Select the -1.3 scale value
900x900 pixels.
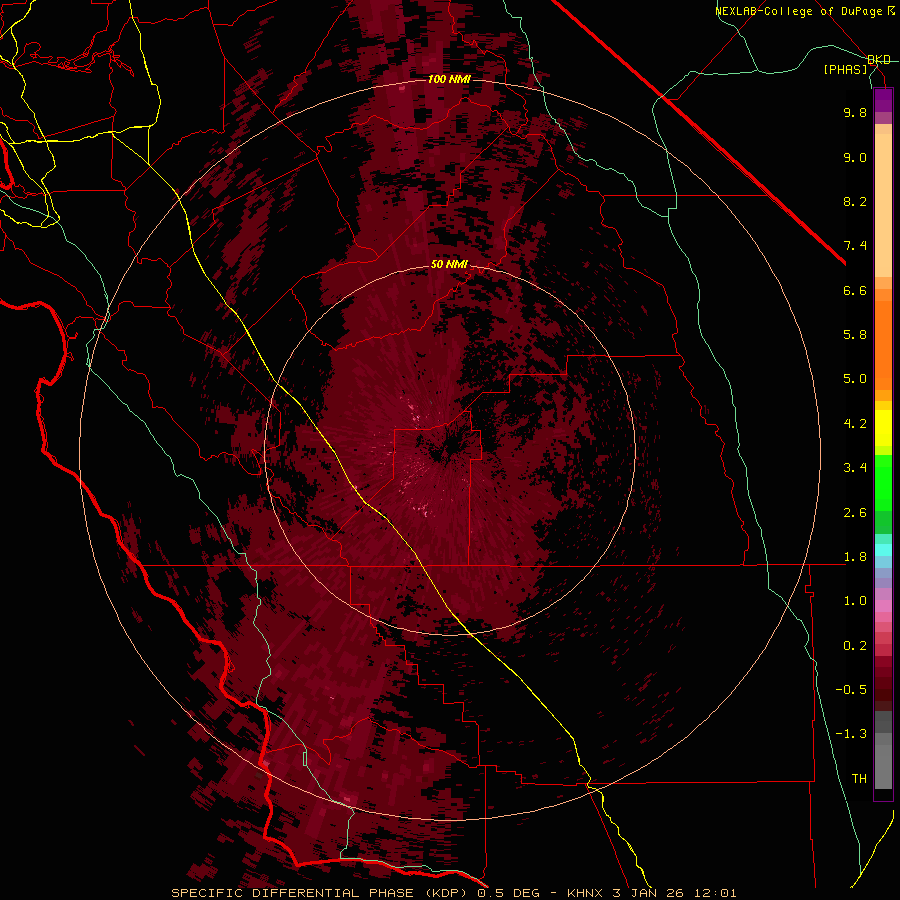point(851,734)
